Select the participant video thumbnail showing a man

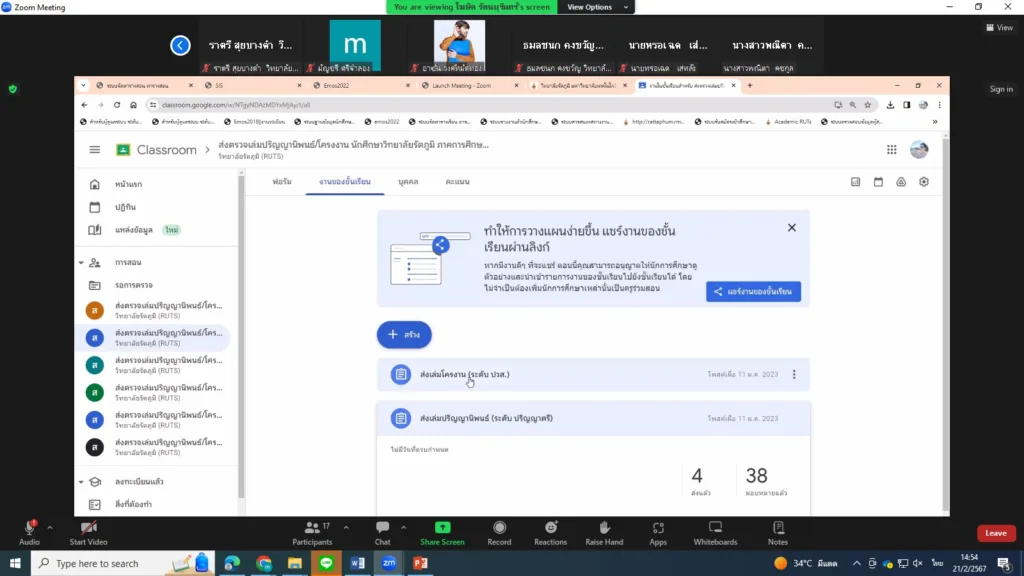coord(459,45)
